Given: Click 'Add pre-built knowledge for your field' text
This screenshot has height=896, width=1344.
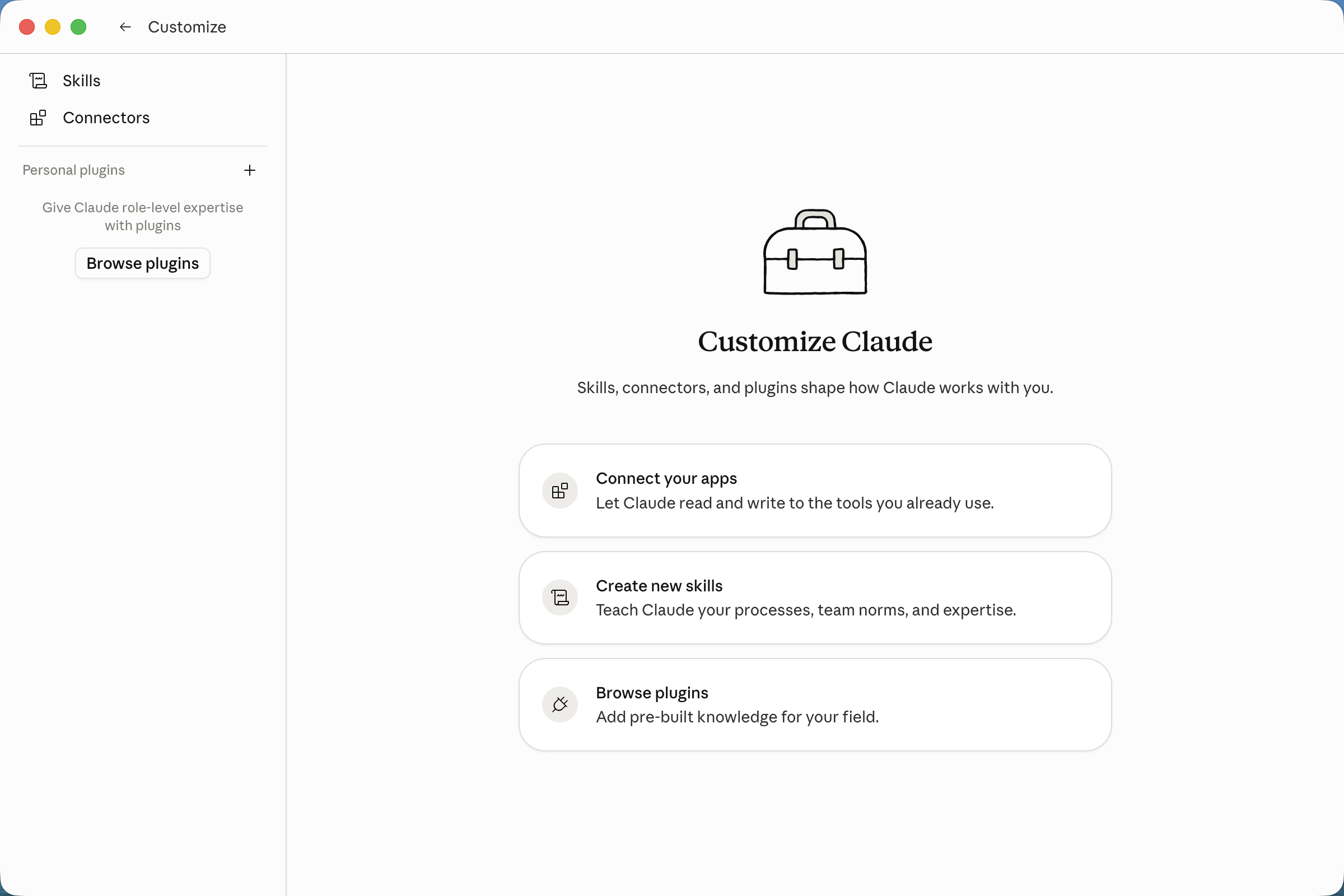Looking at the screenshot, I should [737, 717].
